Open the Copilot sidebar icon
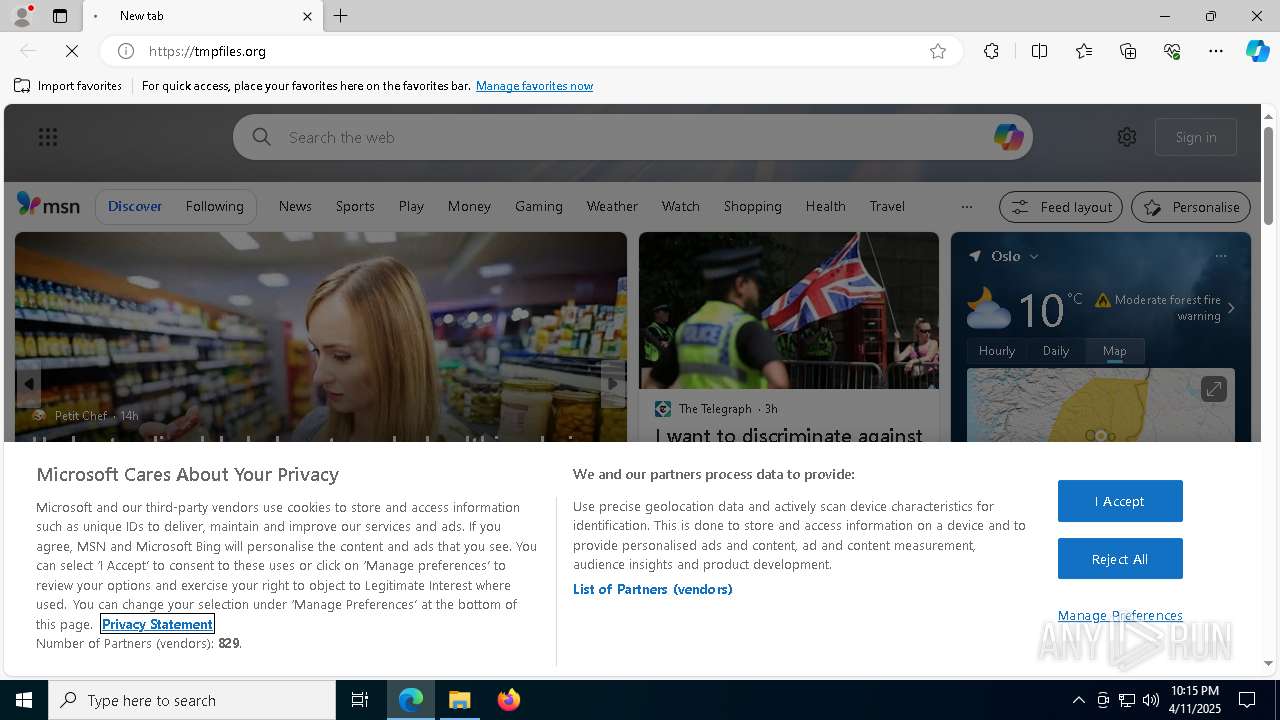 (1257, 51)
